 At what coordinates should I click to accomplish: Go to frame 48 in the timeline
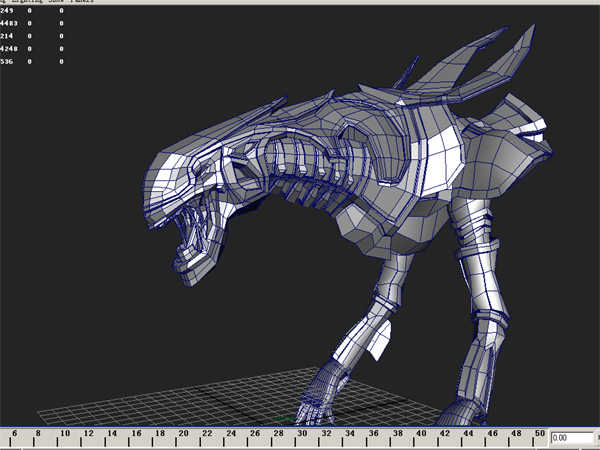(516, 433)
